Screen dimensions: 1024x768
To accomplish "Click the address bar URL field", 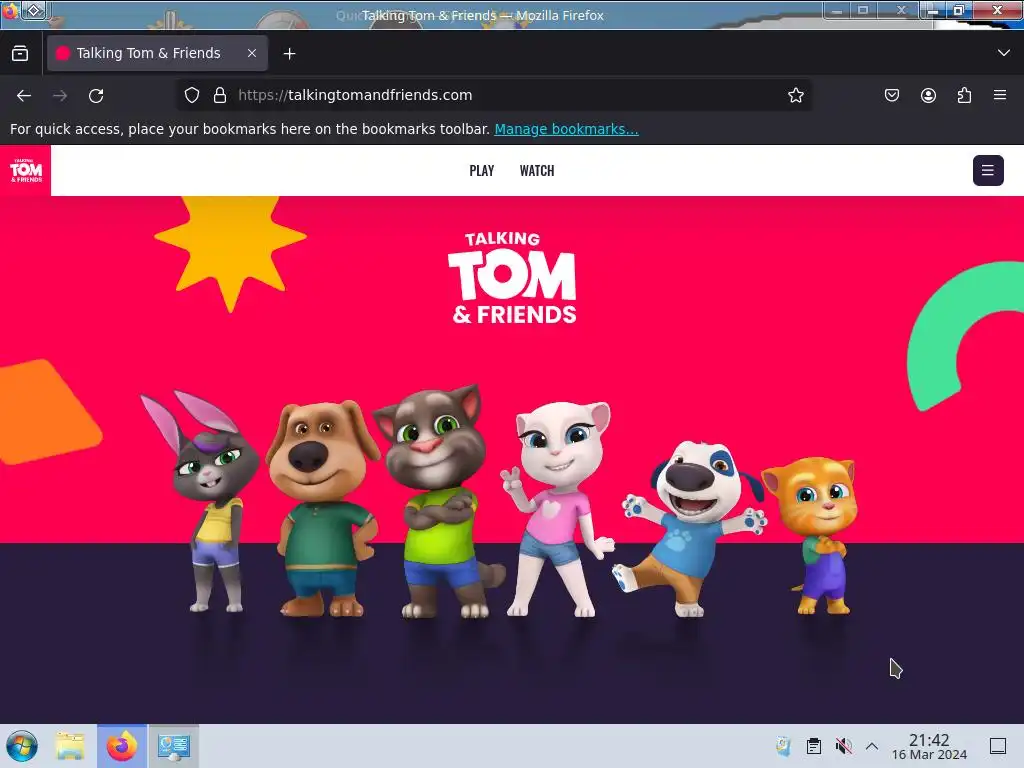I will (x=493, y=95).
